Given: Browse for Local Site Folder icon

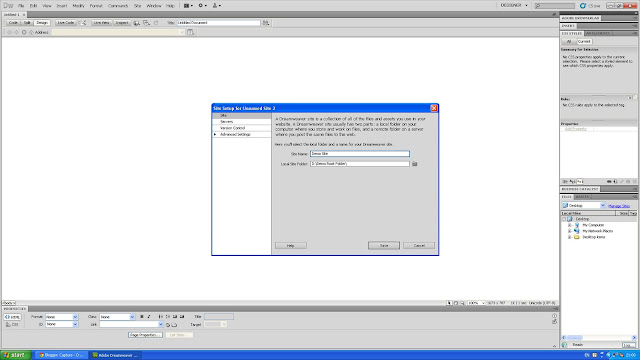Looking at the screenshot, I should [x=415, y=164].
